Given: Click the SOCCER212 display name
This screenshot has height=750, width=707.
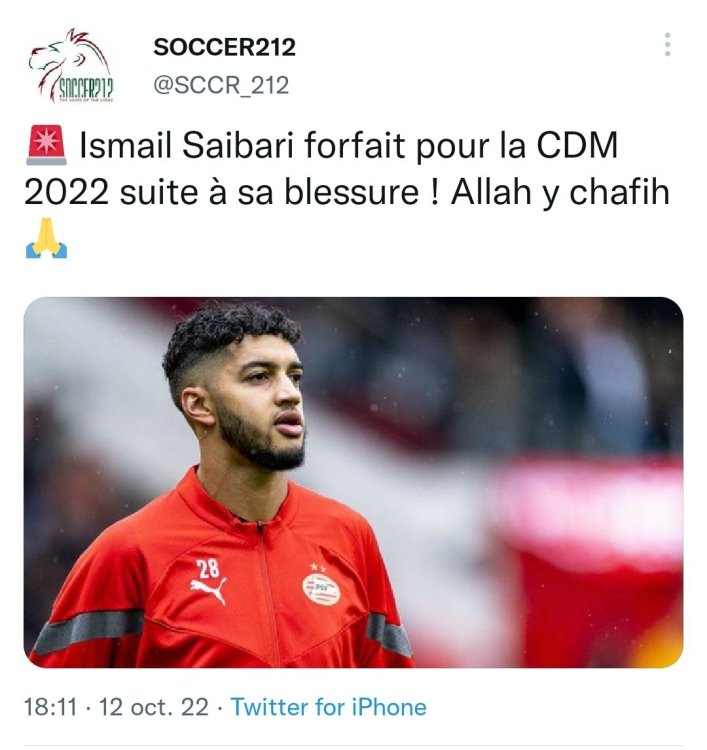Looking at the screenshot, I should tap(224, 47).
